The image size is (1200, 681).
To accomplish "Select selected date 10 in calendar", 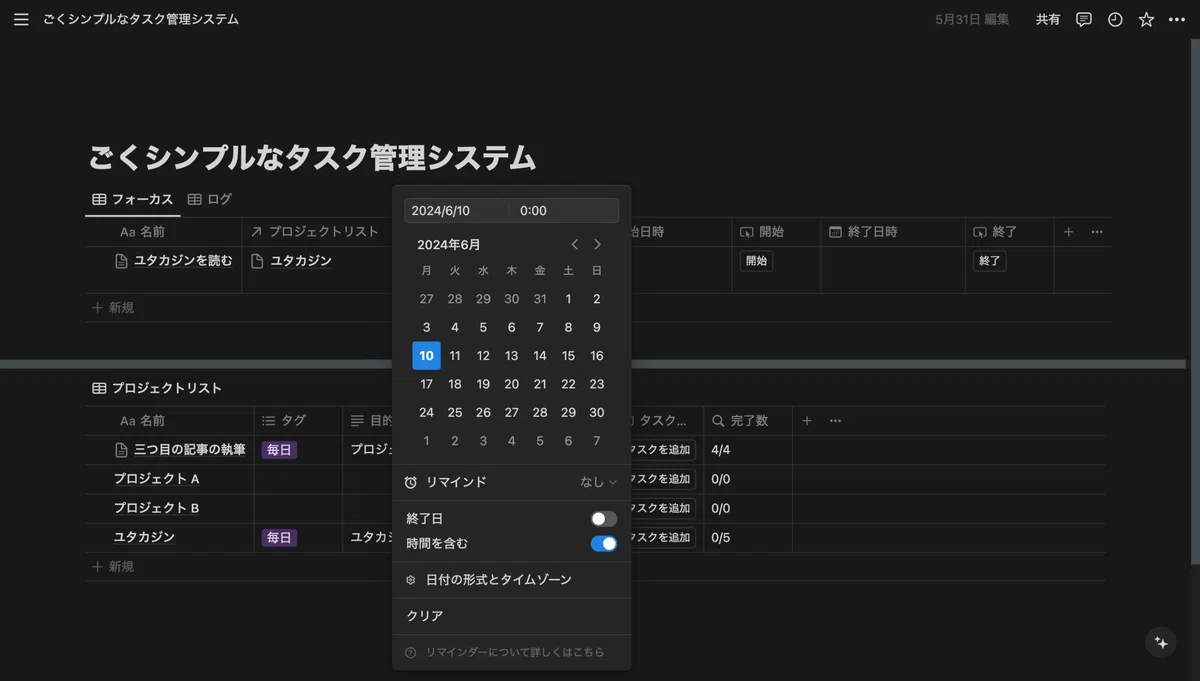I will (427, 356).
